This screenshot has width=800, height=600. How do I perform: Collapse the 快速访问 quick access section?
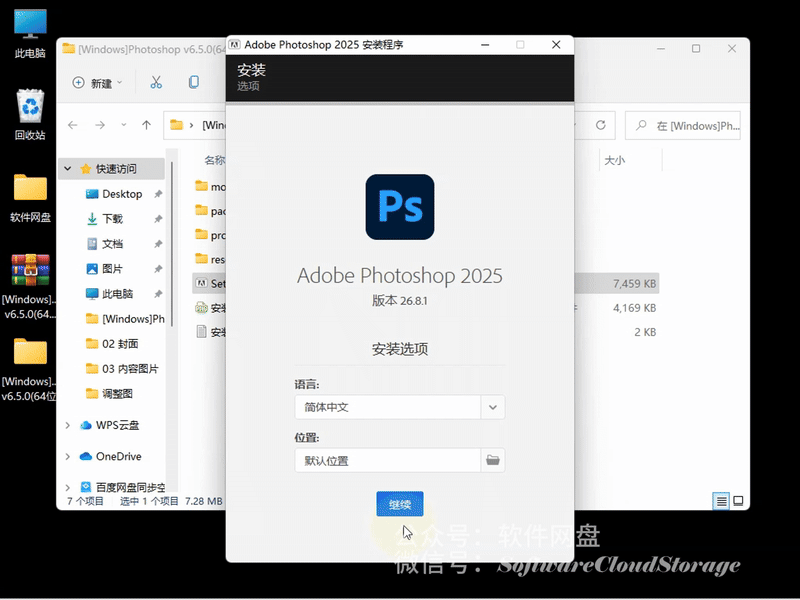pyautogui.click(x=68, y=168)
